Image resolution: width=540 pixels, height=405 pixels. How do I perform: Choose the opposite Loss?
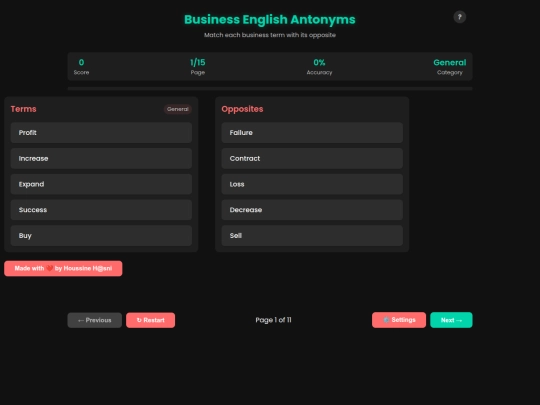pyautogui.click(x=312, y=184)
